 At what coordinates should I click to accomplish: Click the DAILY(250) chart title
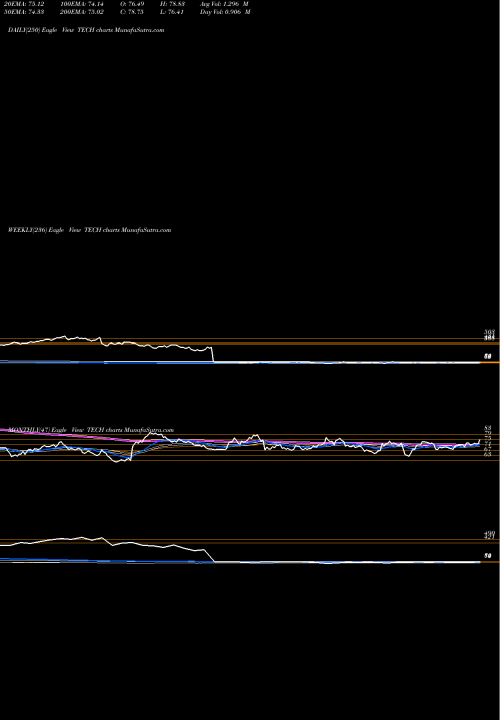[86, 30]
